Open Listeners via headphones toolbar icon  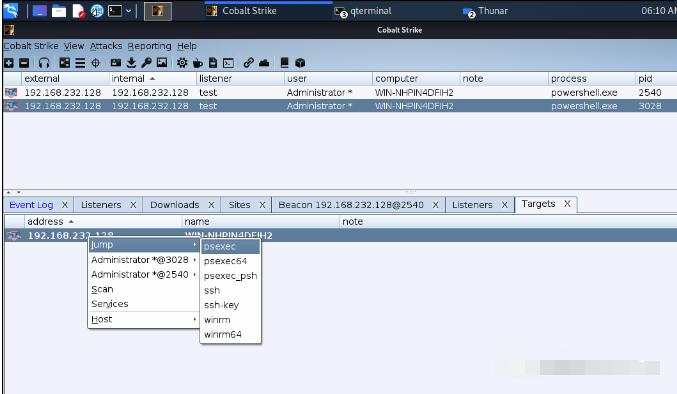tap(44, 63)
